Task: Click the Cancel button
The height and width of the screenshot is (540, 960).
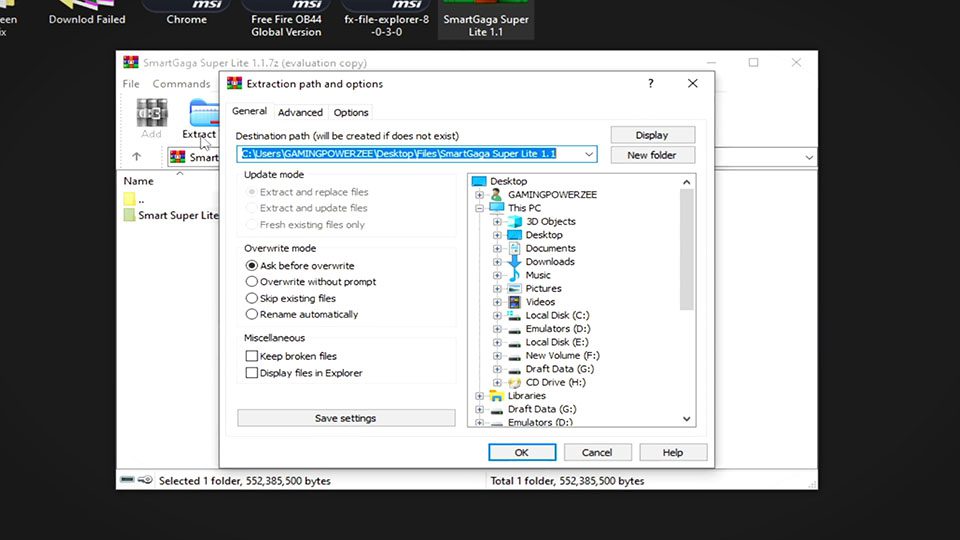Action: pos(597,452)
